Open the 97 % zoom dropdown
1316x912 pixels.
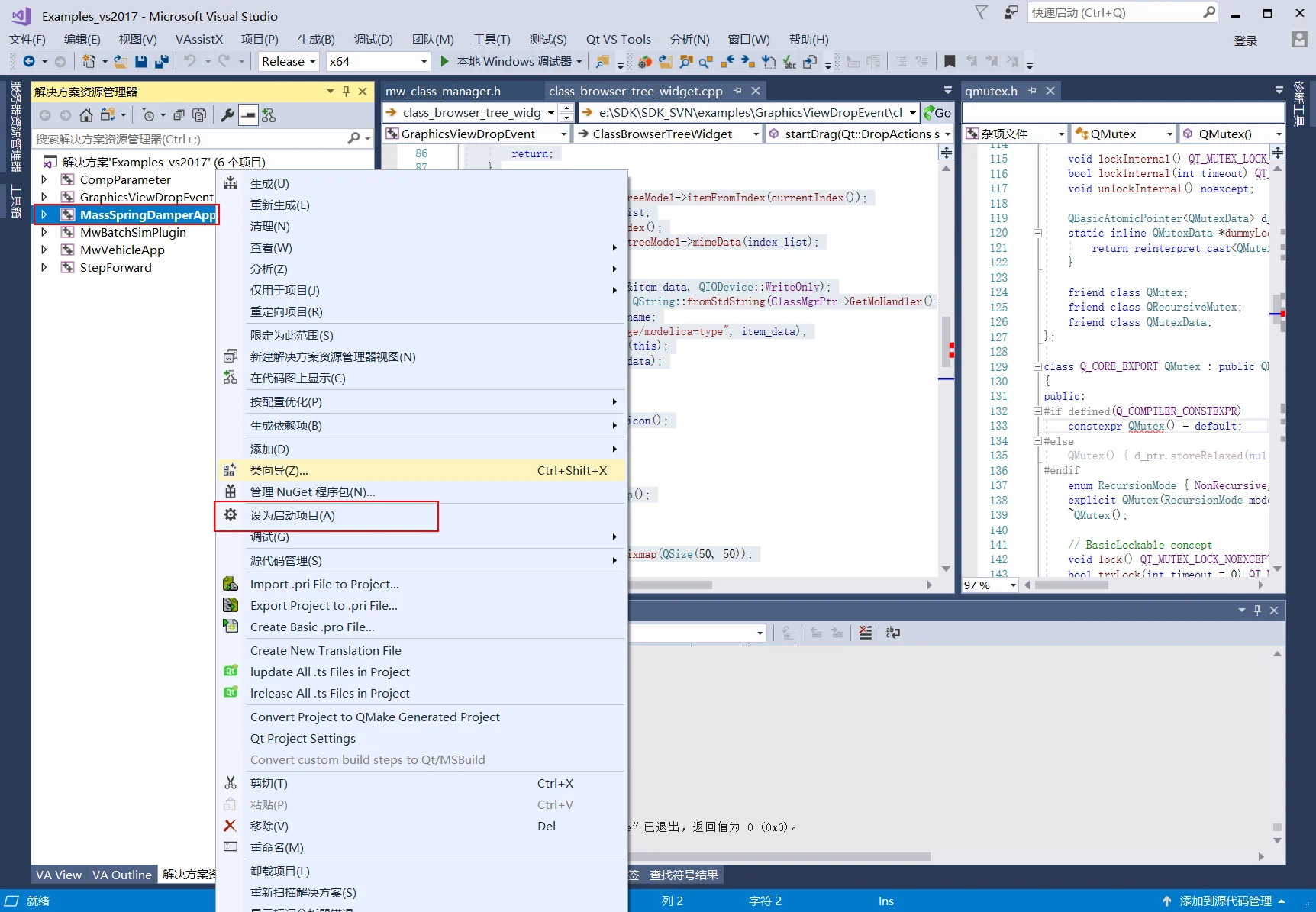coord(990,585)
